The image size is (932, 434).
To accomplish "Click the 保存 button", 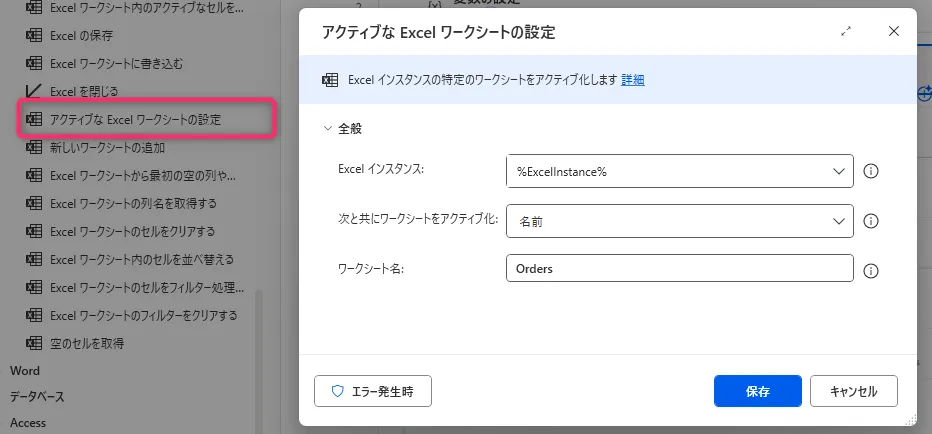I will tap(757, 391).
